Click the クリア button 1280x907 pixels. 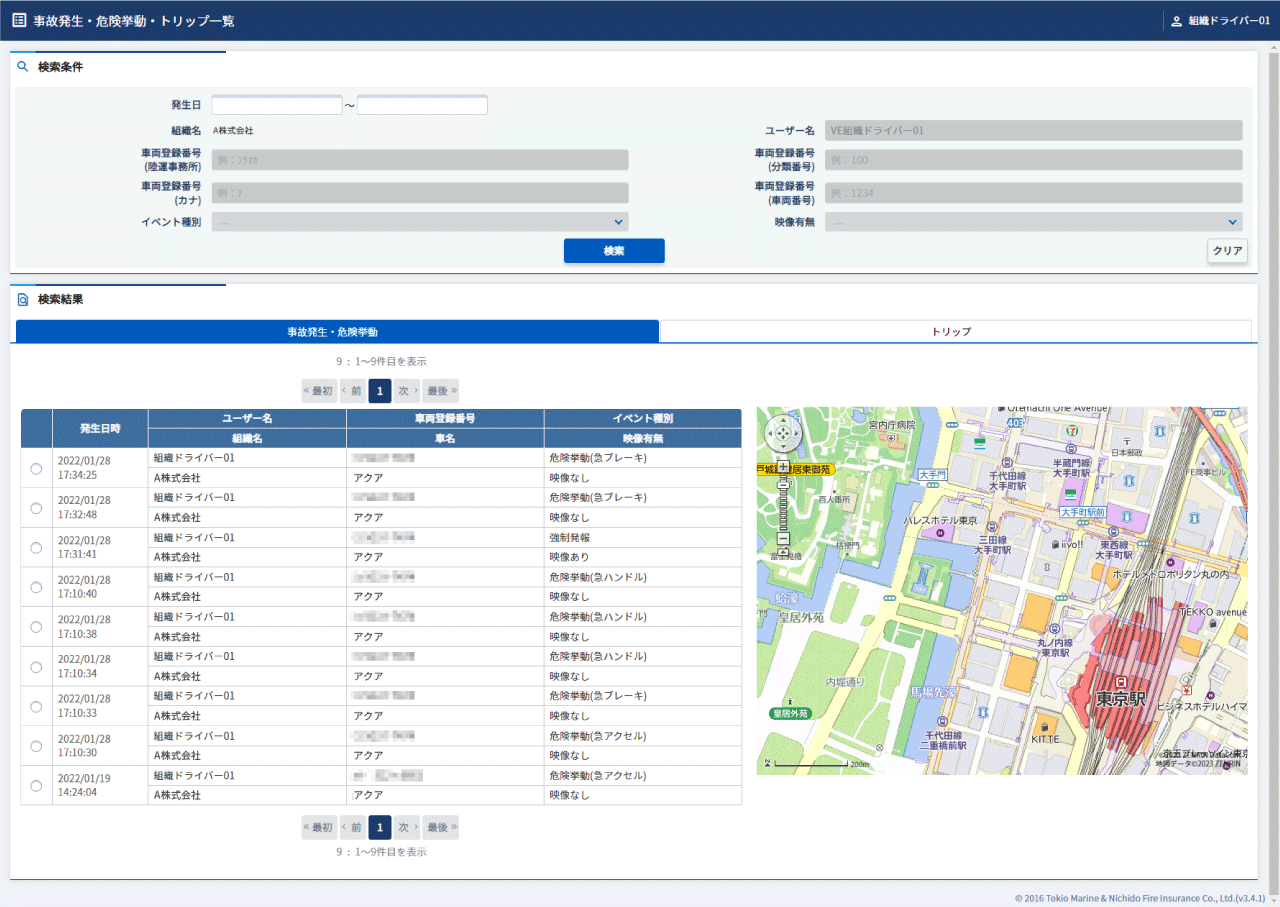pyautogui.click(x=1227, y=251)
